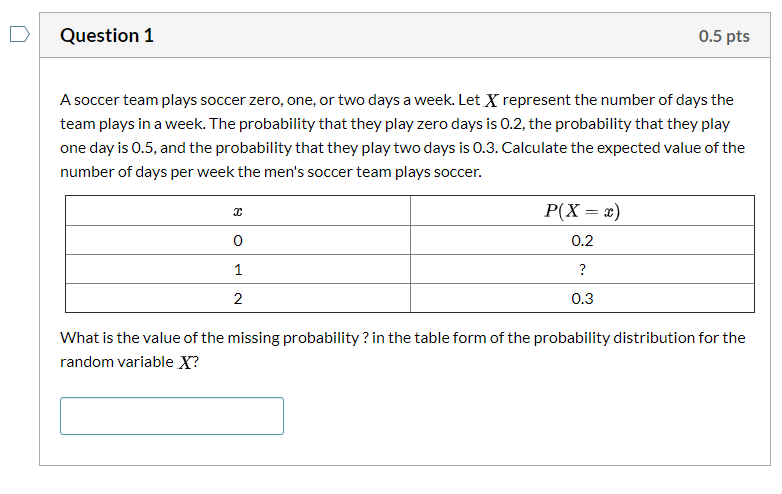The image size is (782, 494).
Task: Click the x column header cell
Action: tap(238, 211)
